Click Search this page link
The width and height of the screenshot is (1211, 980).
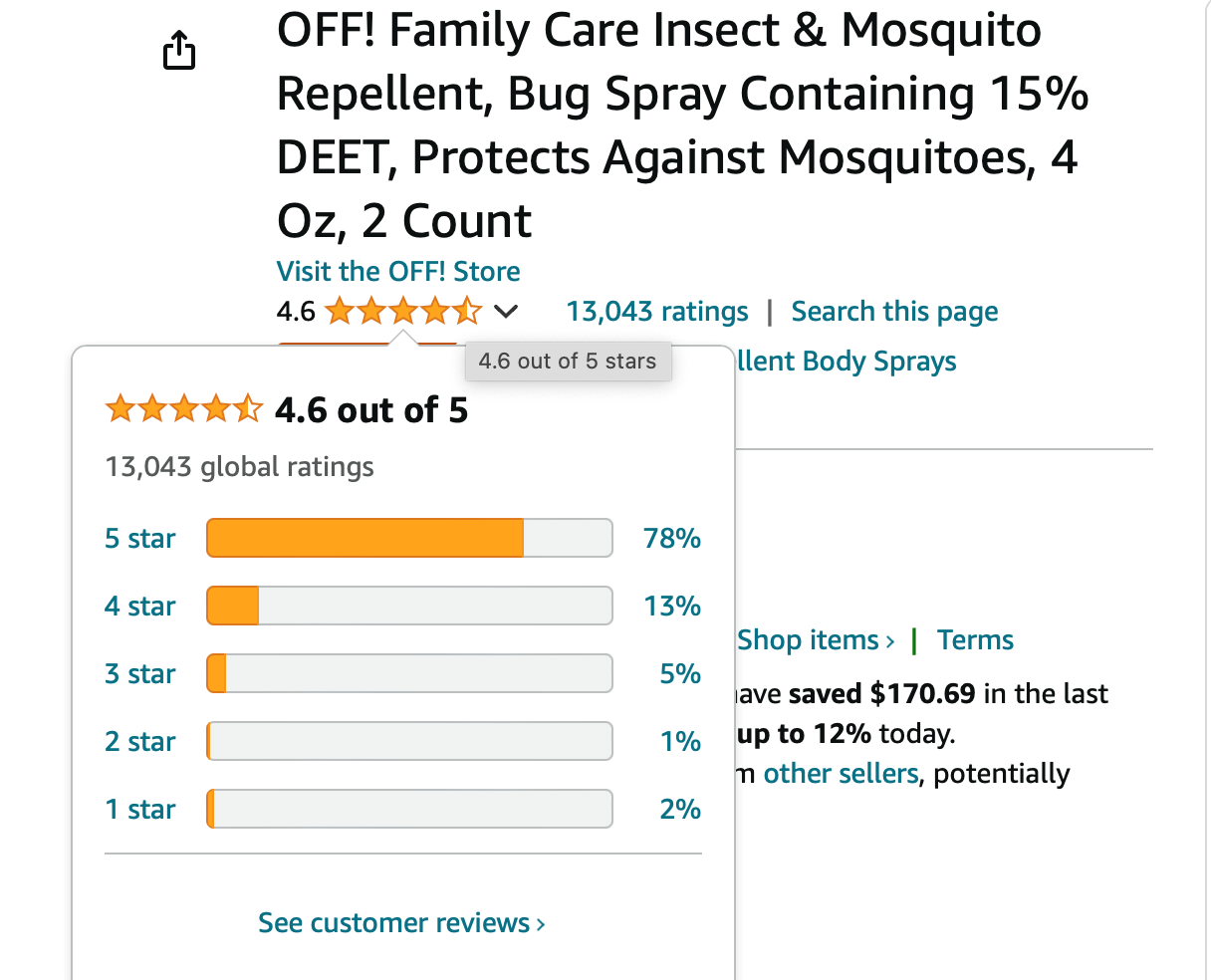[894, 312]
